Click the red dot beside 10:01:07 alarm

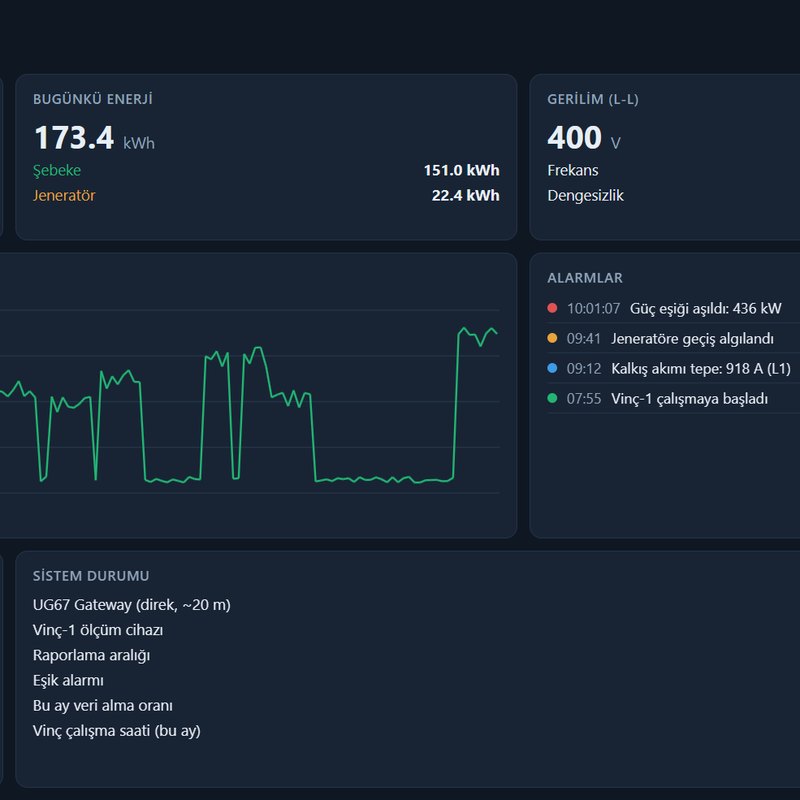[552, 308]
